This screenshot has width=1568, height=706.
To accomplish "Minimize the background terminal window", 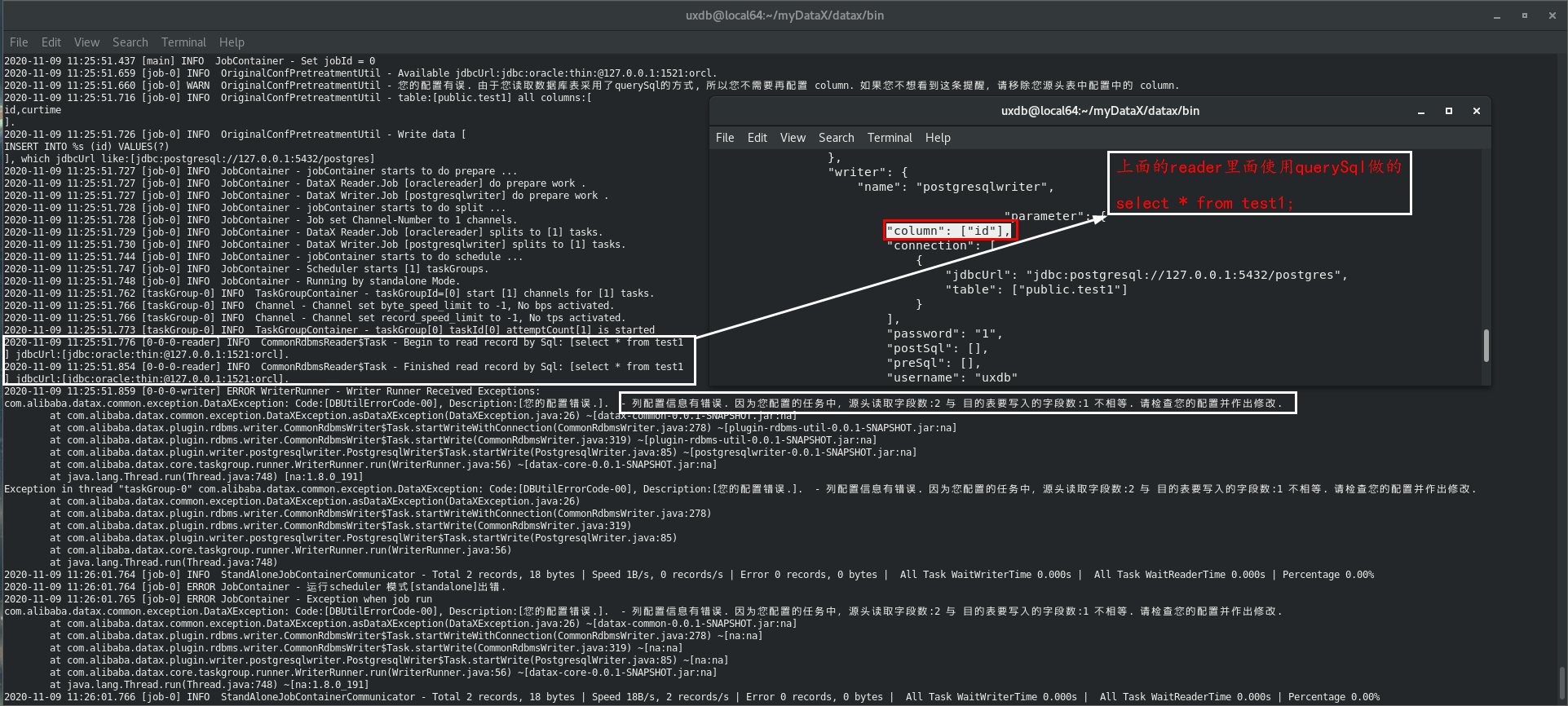I will pos(1497,16).
